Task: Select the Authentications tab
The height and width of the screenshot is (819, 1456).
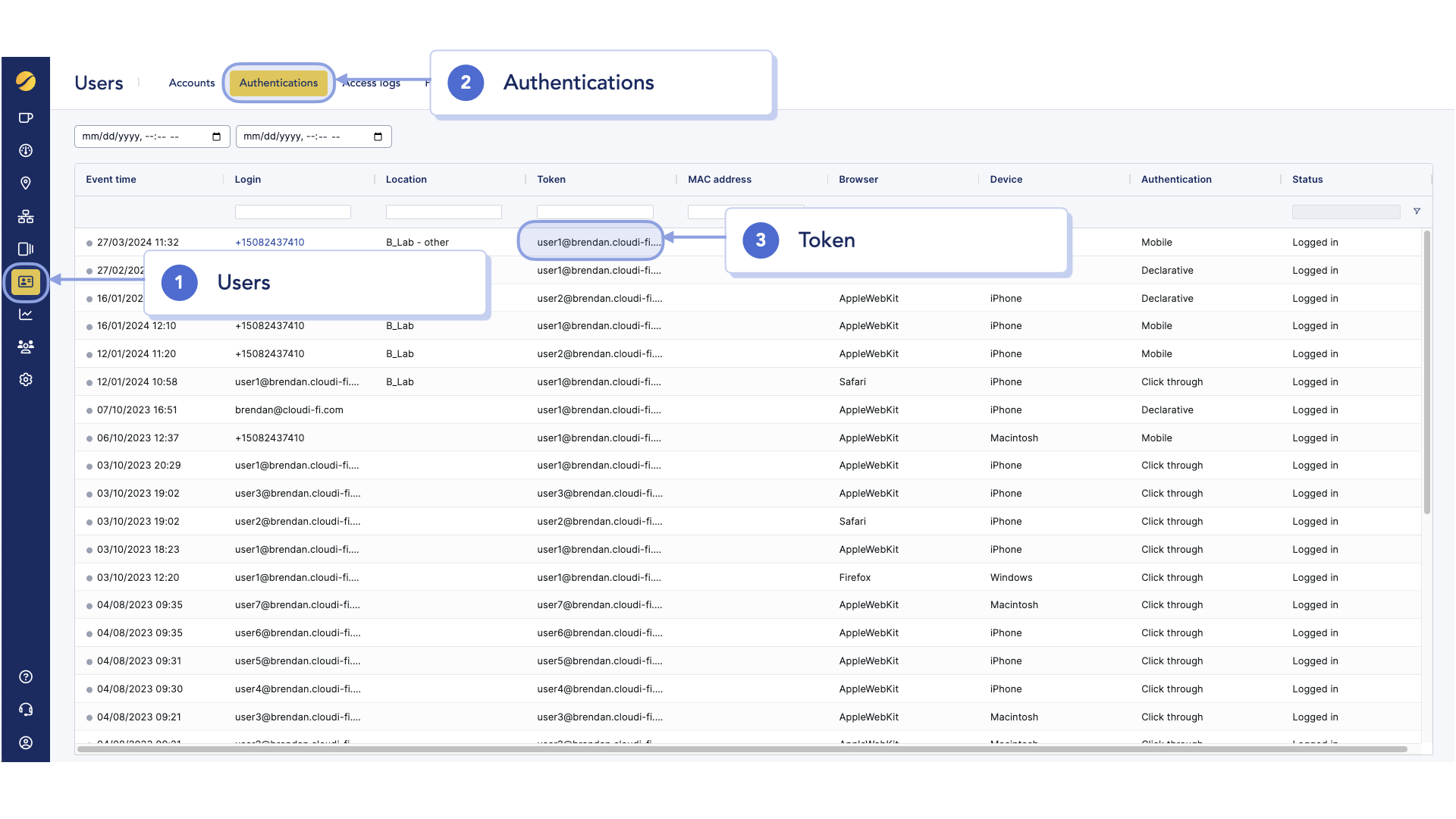Action: (x=278, y=83)
